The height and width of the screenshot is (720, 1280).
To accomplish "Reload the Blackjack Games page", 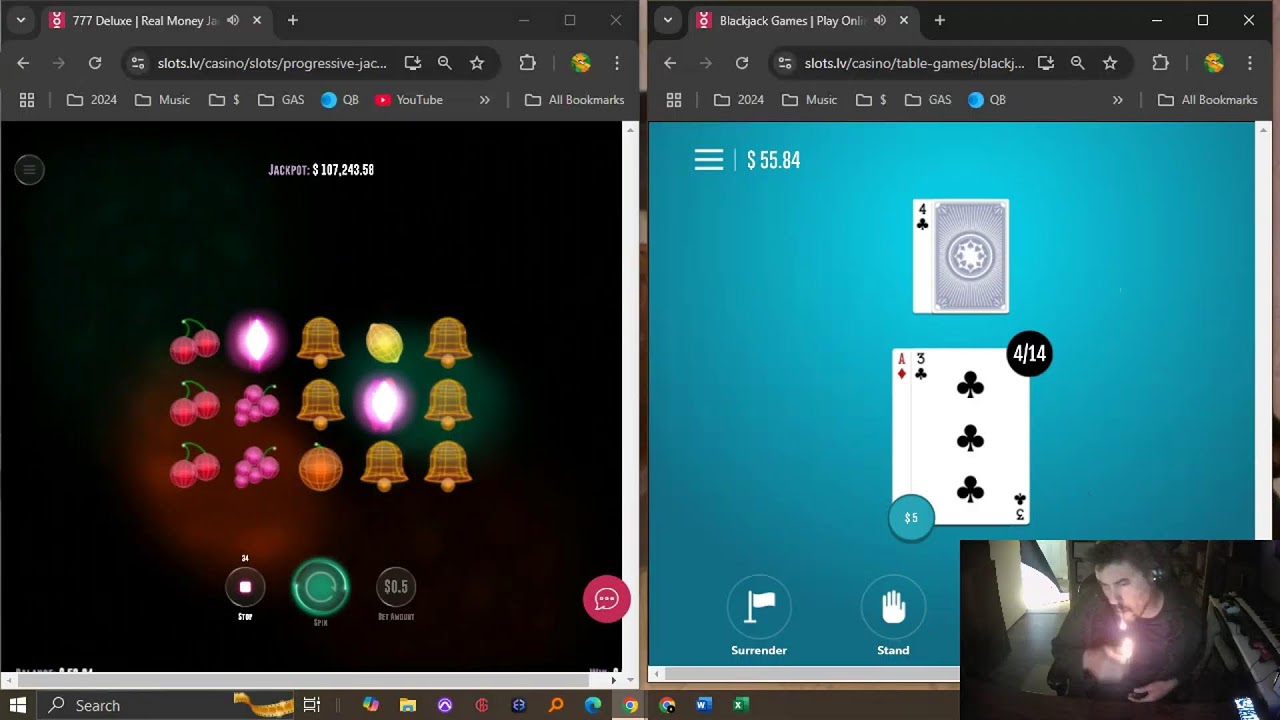I will [742, 63].
